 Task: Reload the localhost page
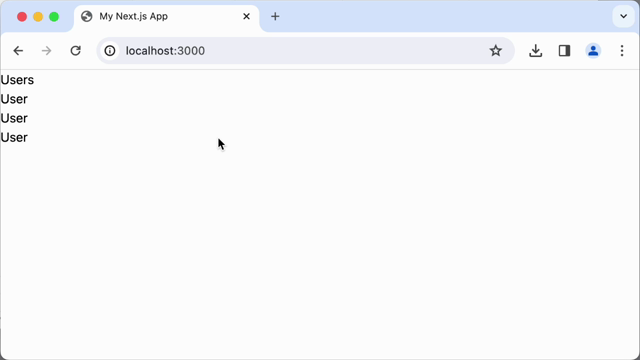[76, 51]
